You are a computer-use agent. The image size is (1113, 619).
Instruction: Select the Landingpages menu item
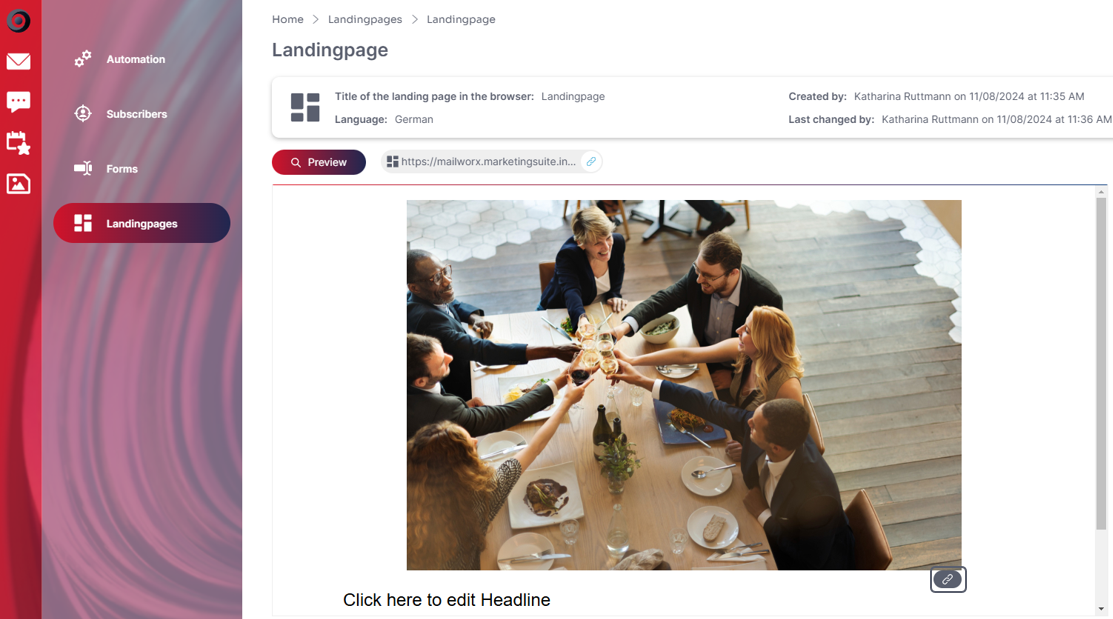142,223
